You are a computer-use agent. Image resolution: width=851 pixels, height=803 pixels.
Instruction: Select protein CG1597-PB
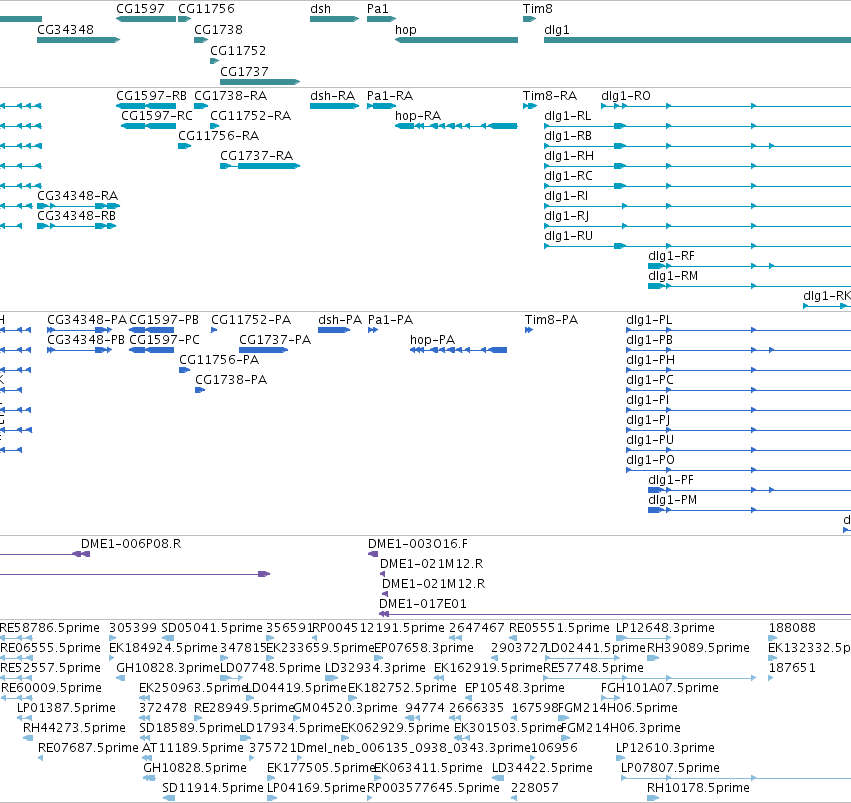[x=164, y=320]
